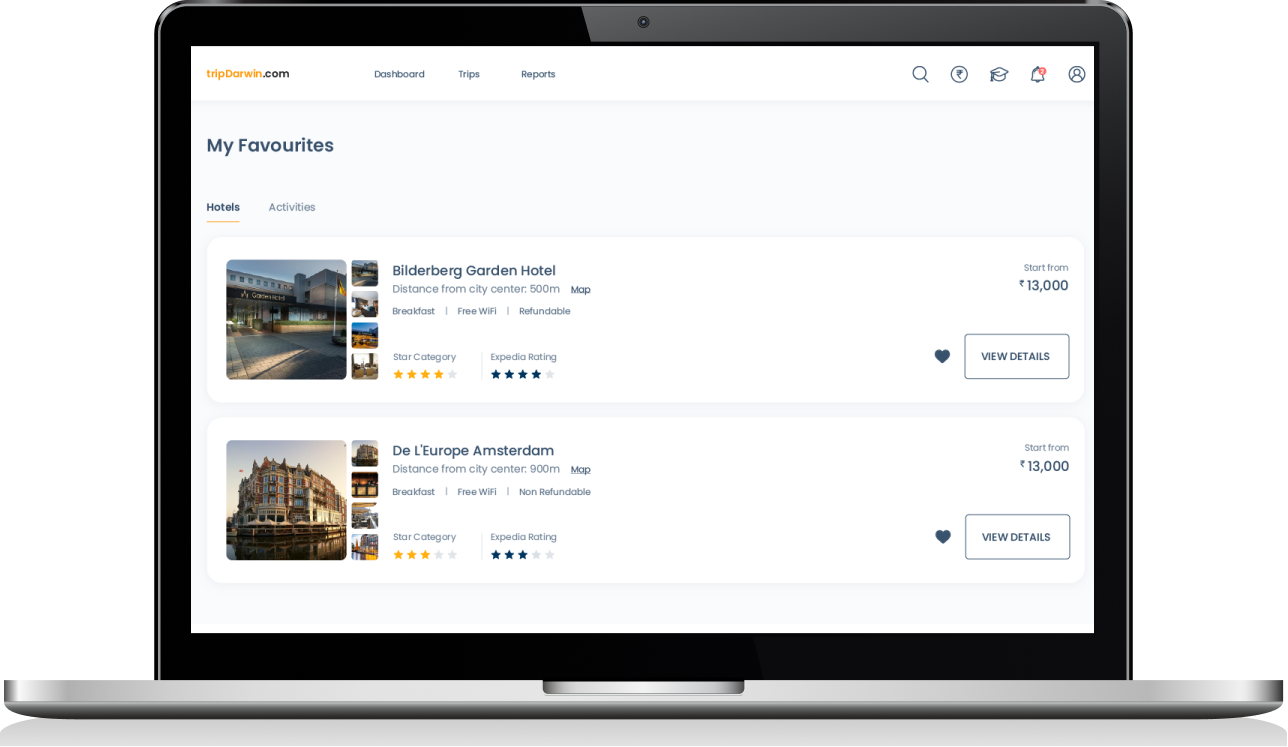This screenshot has height=747, width=1288.
Task: Open Map link for De L'Europe Amsterdam
Action: tap(581, 470)
